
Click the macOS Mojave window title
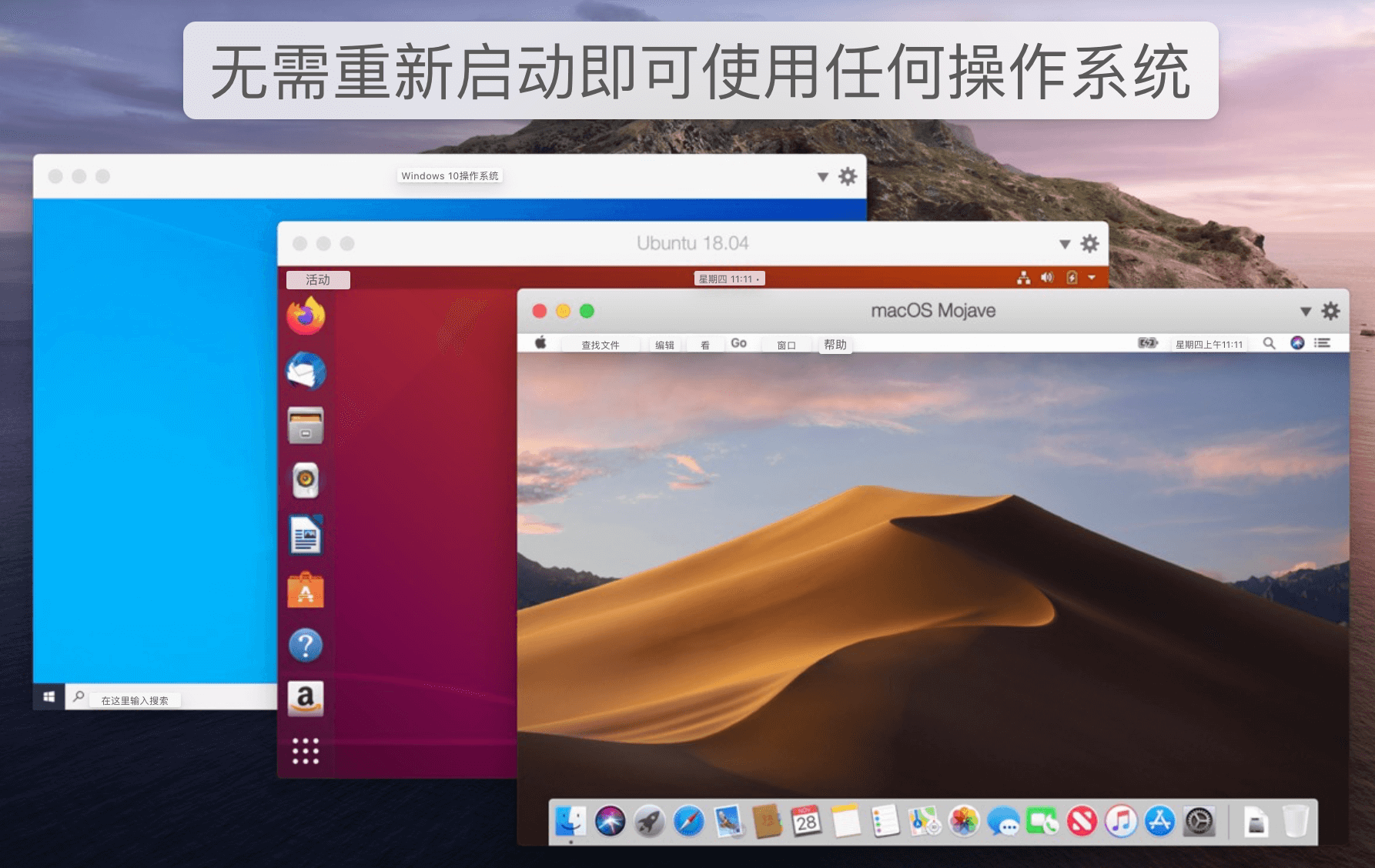click(933, 311)
